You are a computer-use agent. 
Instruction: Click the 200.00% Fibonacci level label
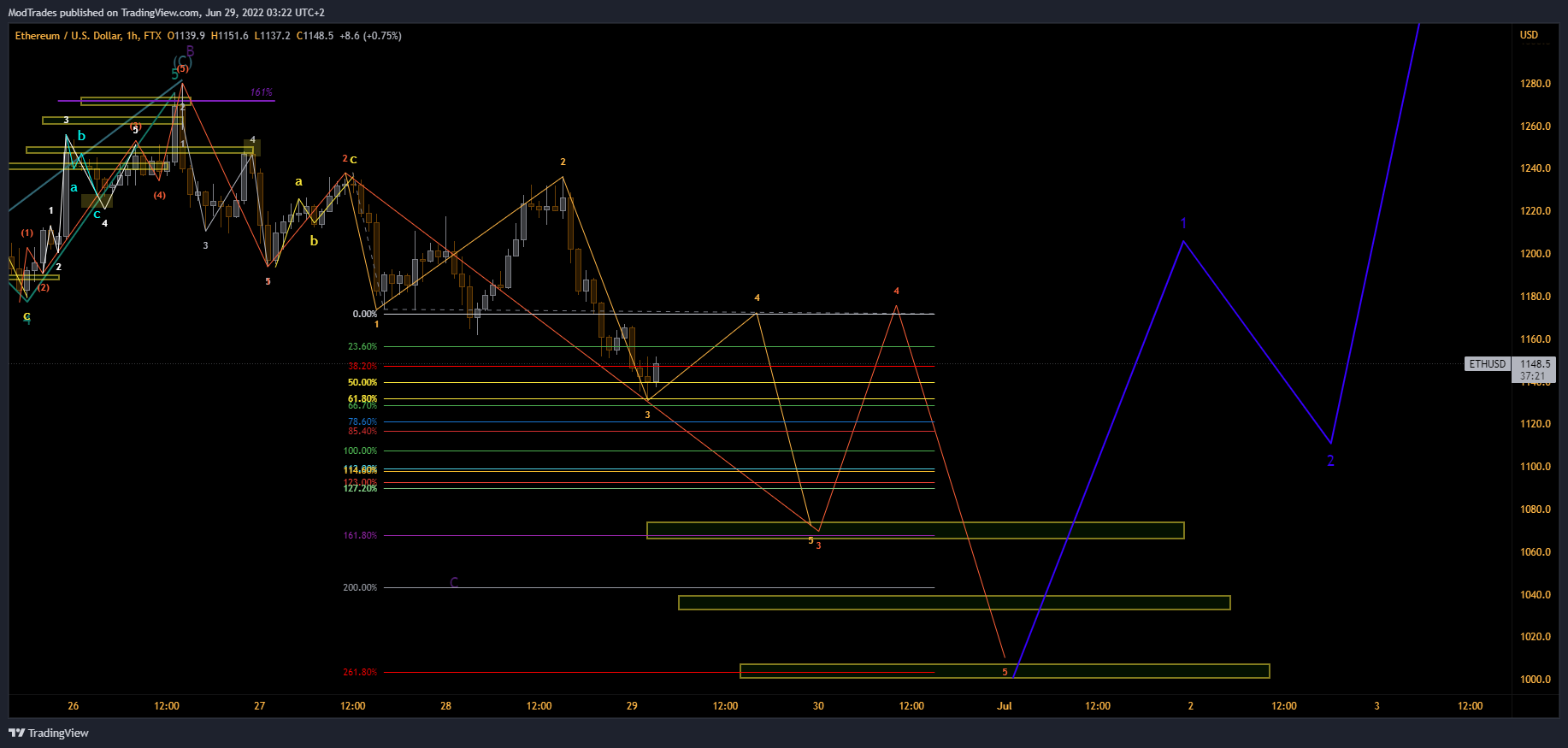pos(360,587)
